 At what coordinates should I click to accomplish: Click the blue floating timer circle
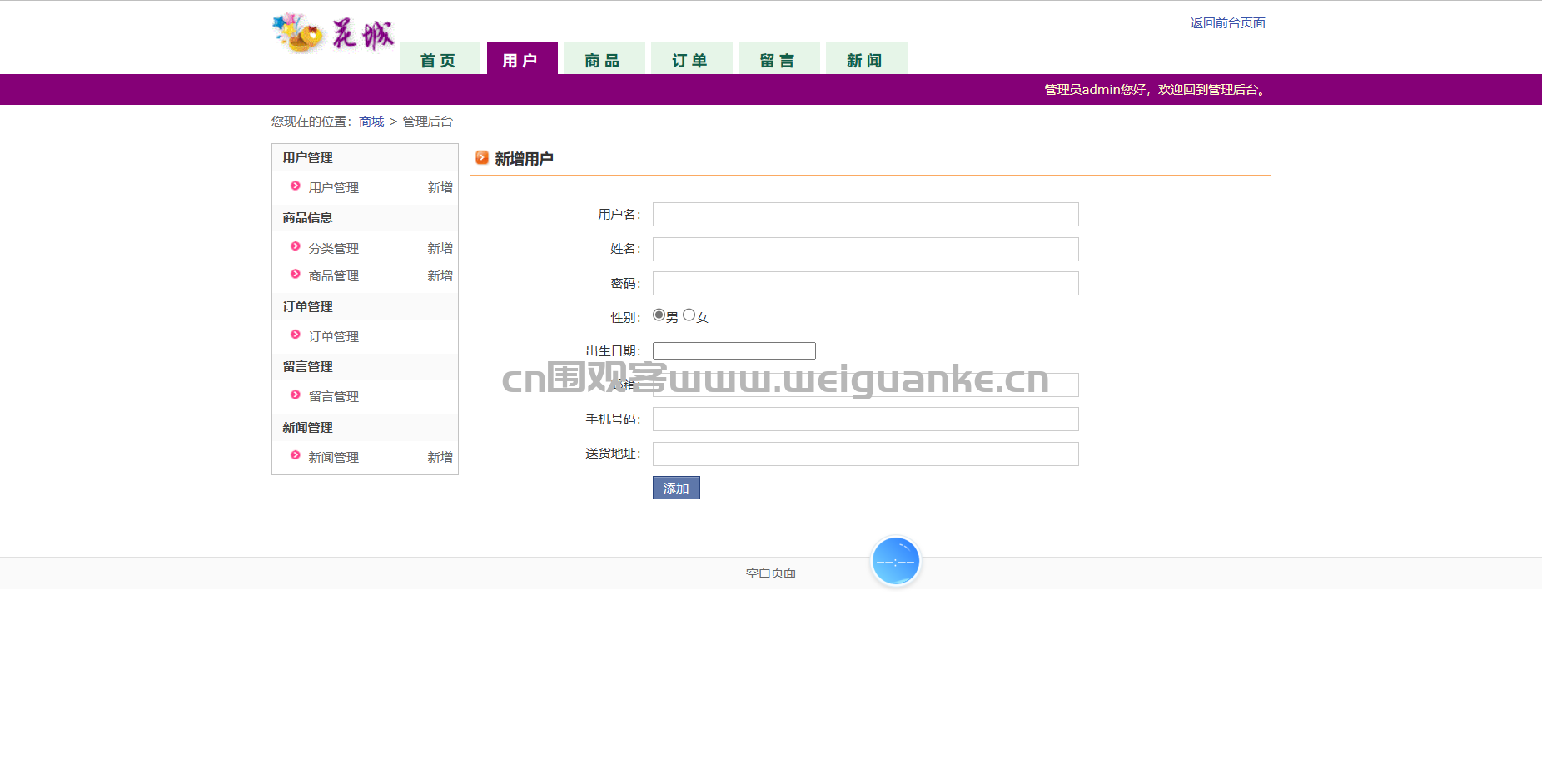click(896, 562)
